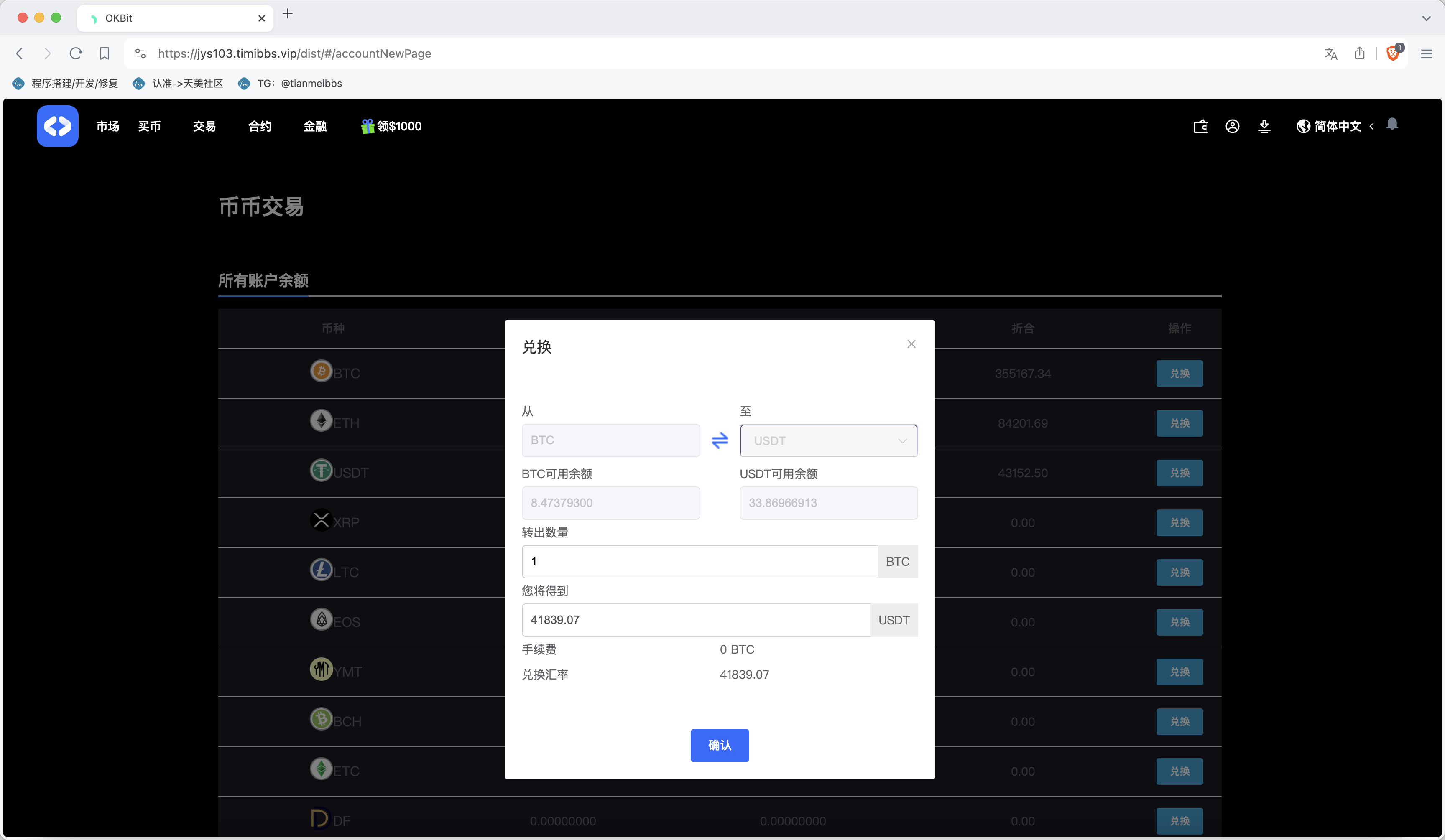Click 兑换 button in LTC row
The height and width of the screenshot is (840, 1445).
coord(1179,573)
